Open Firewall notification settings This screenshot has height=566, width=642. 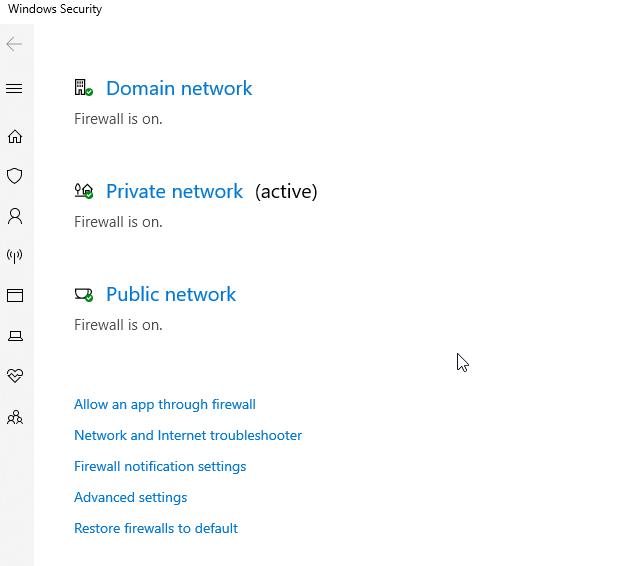(160, 466)
